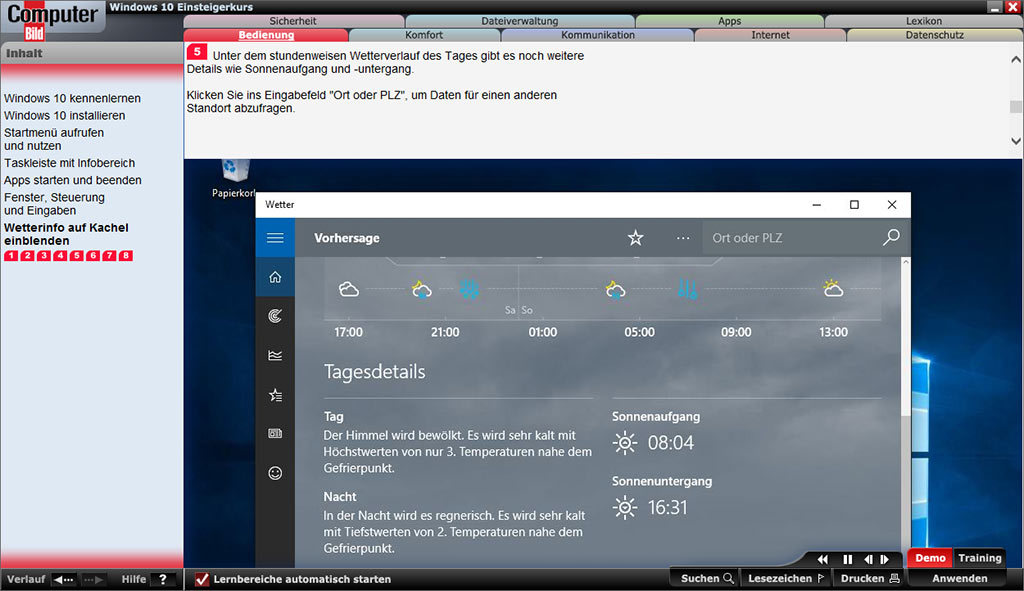1024x591 pixels.
Task: Open lesson Fenster, Steuerung und Eingaben
Action: 54,204
